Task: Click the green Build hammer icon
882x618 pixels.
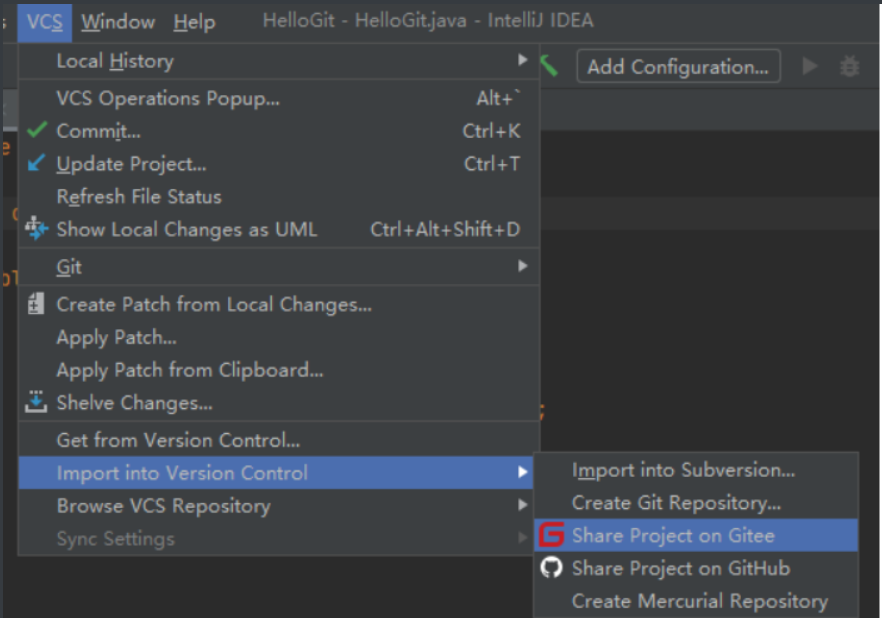Action: [549, 66]
